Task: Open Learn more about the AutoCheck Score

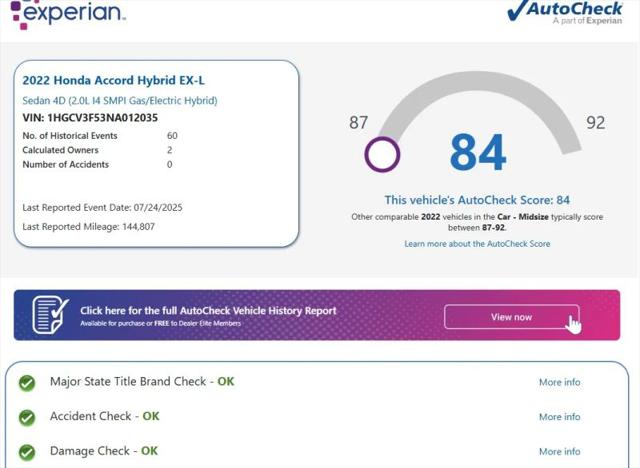Action: click(477, 244)
